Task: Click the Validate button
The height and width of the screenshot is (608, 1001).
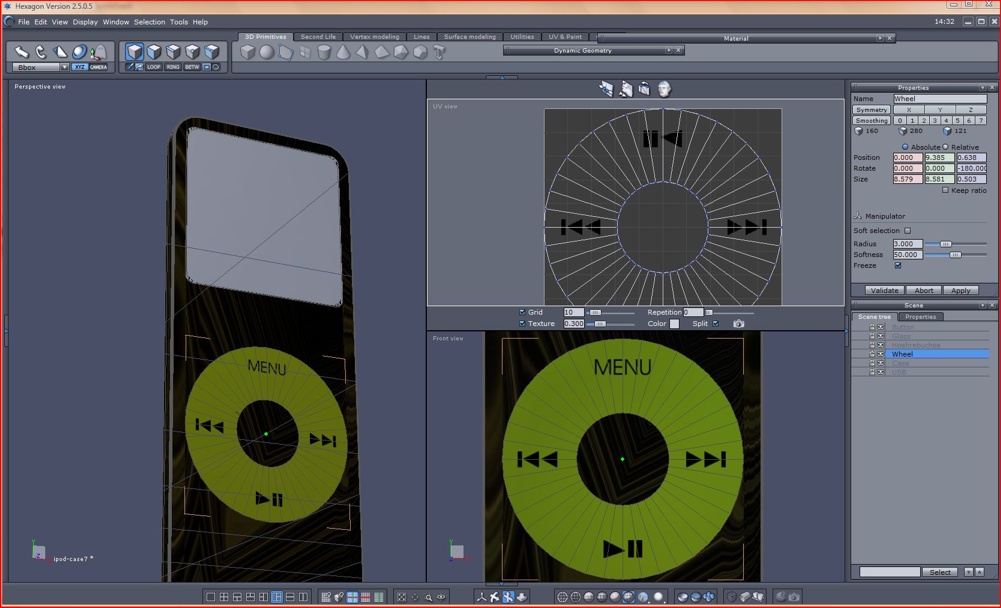Action: click(884, 291)
